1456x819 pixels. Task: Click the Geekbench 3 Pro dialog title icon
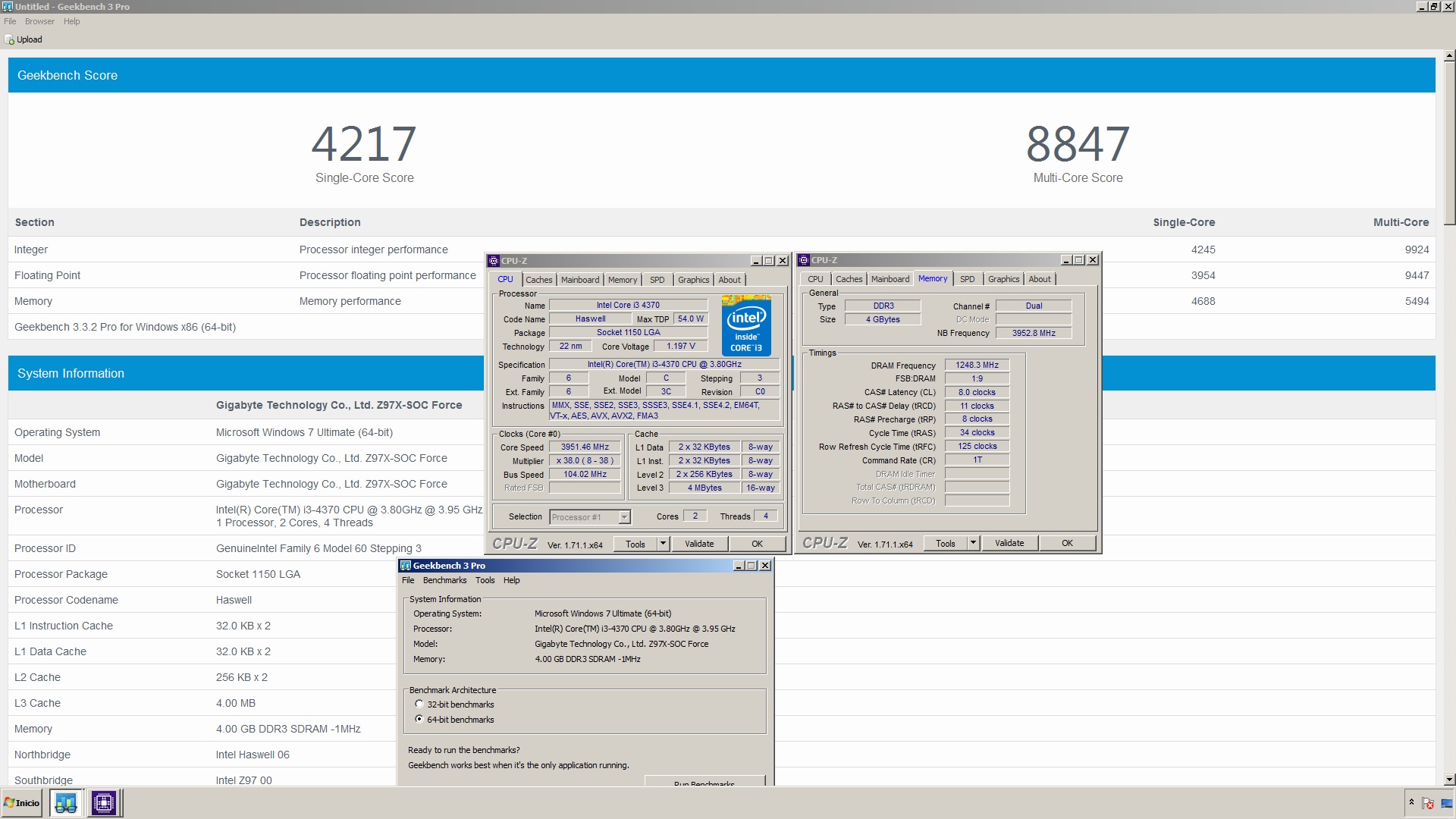(x=406, y=565)
